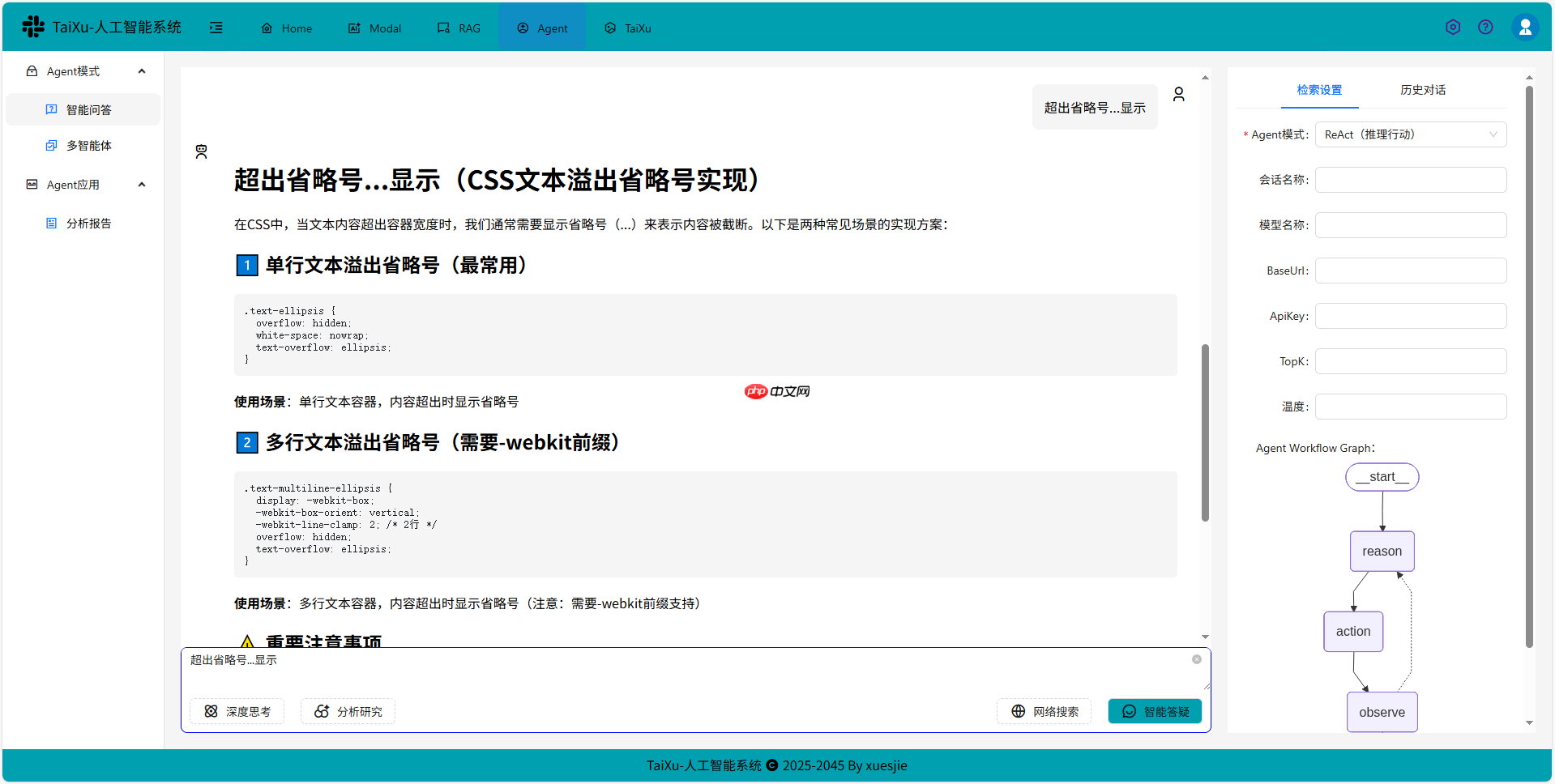Toggle 网络搜索 web search
1555x784 pixels.
(1044, 711)
